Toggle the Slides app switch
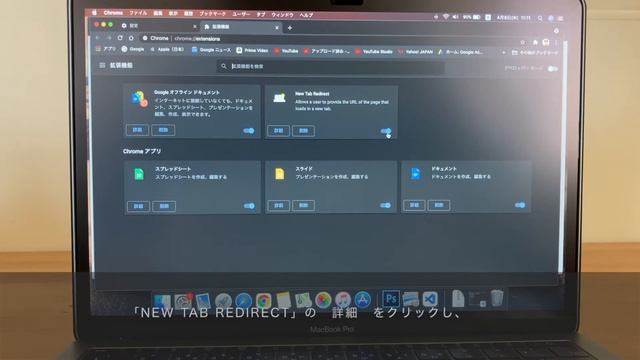This screenshot has height=360, width=640. click(x=385, y=205)
